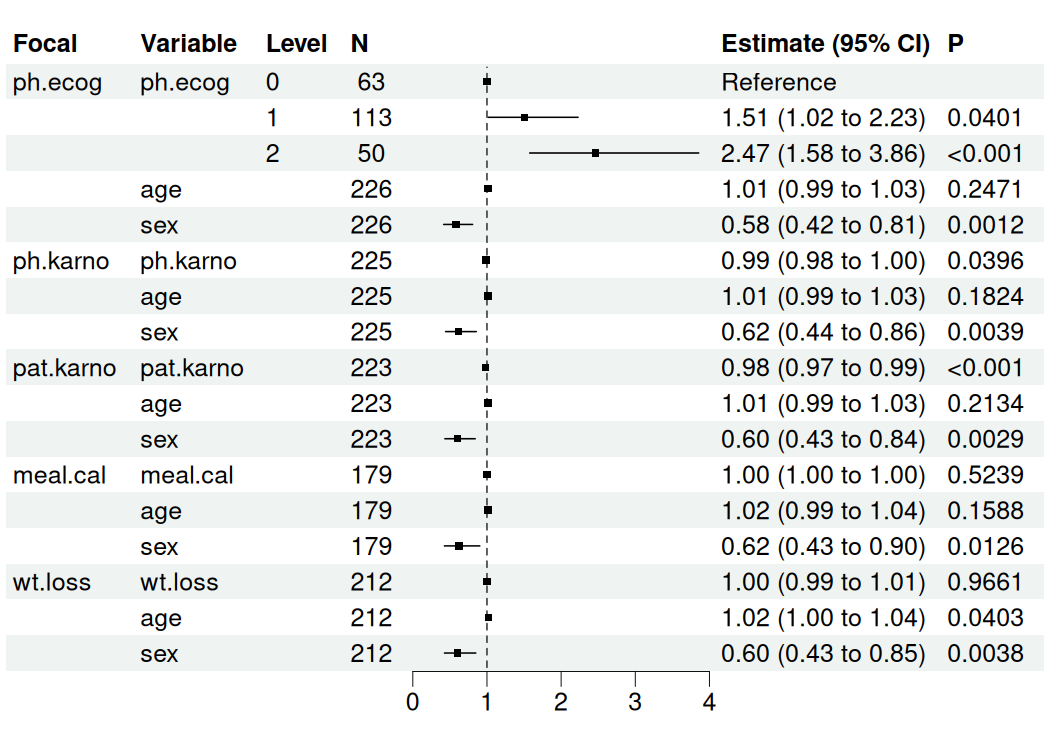Click the estimate 2.47 (1.58 to 3.86)
The image size is (1050, 750).
[824, 154]
